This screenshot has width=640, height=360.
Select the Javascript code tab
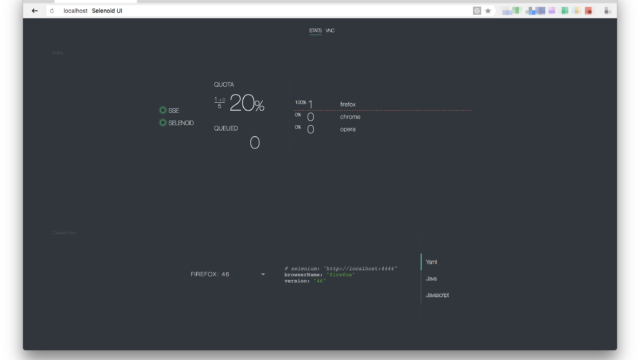tap(437, 295)
